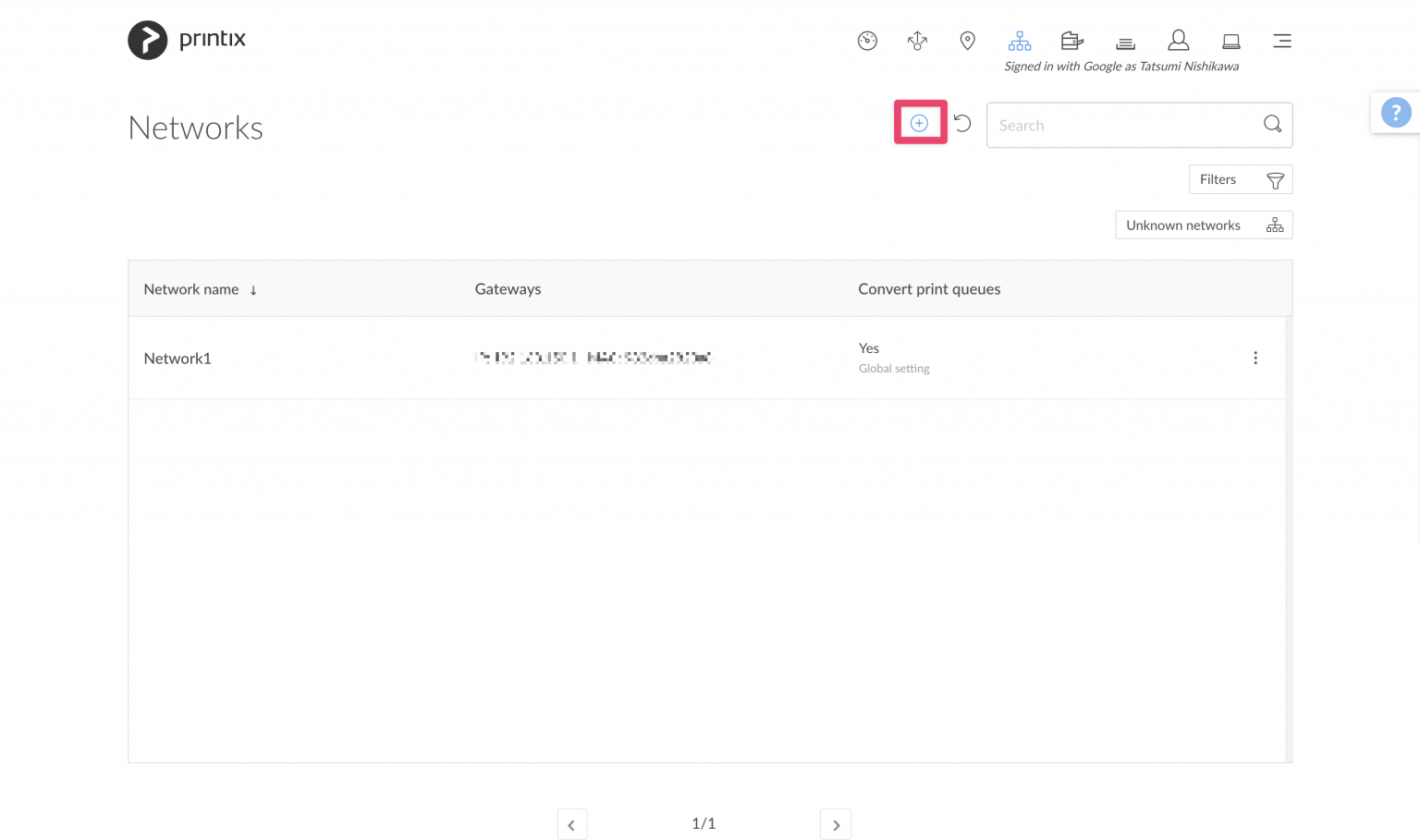Open the hamburger menu icon

[1282, 41]
